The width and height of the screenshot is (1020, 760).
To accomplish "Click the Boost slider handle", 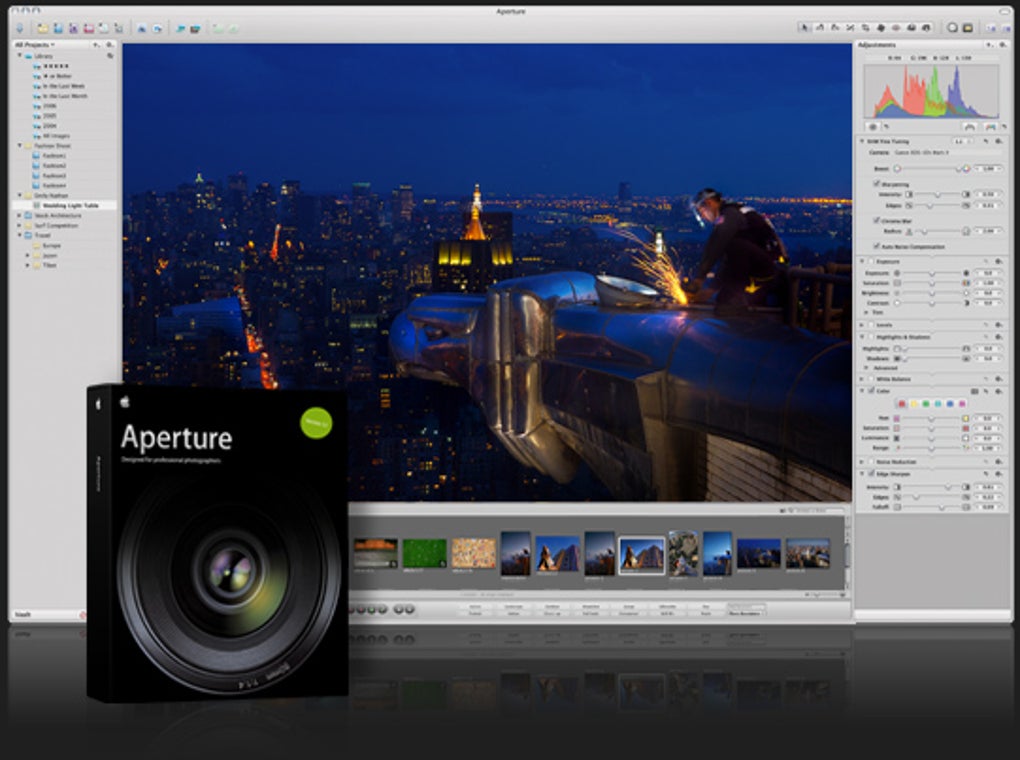I will click(958, 169).
